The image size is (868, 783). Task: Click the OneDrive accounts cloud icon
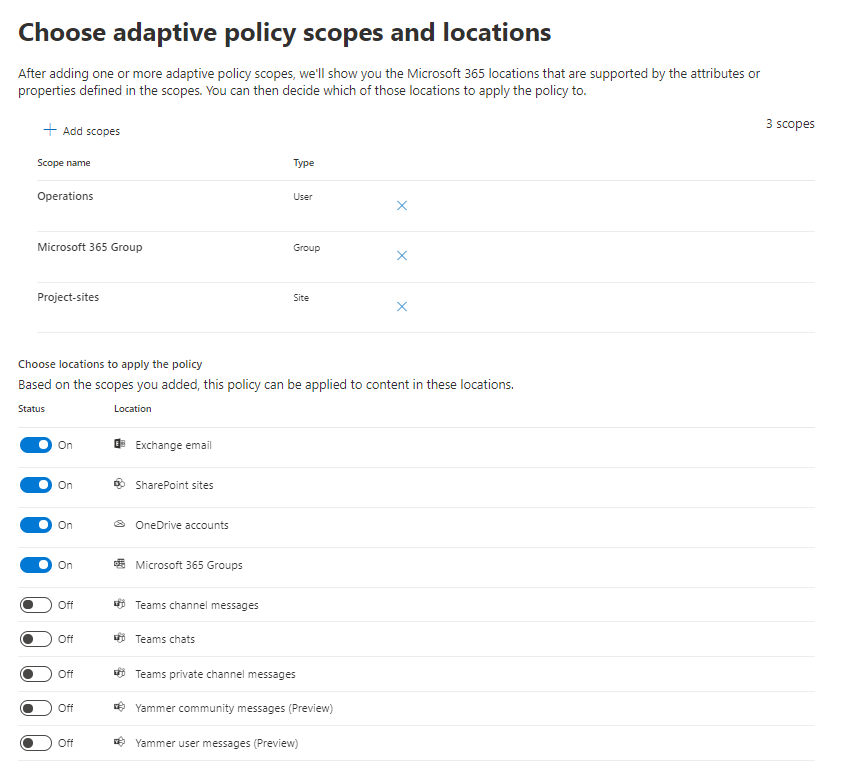pyautogui.click(x=120, y=525)
